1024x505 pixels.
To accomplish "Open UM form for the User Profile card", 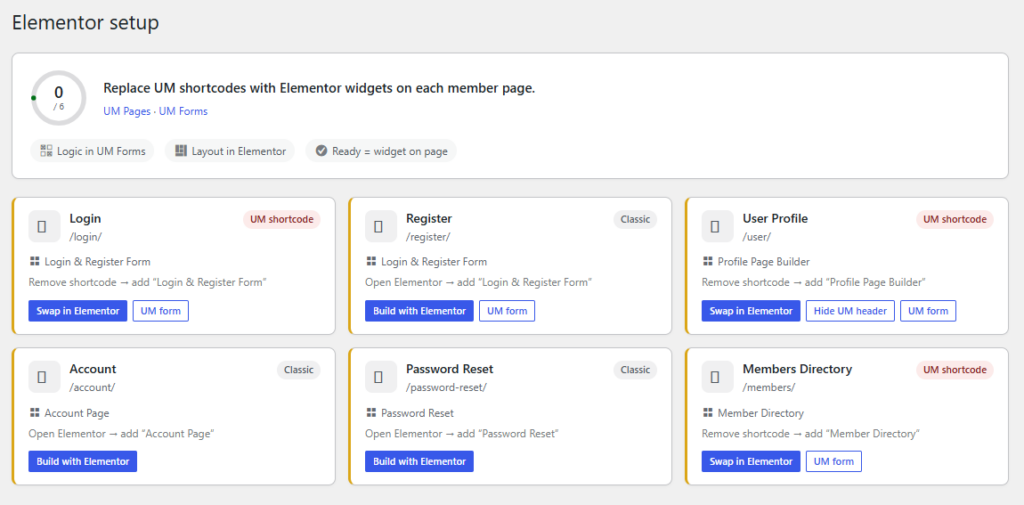I will pyautogui.click(x=928, y=311).
